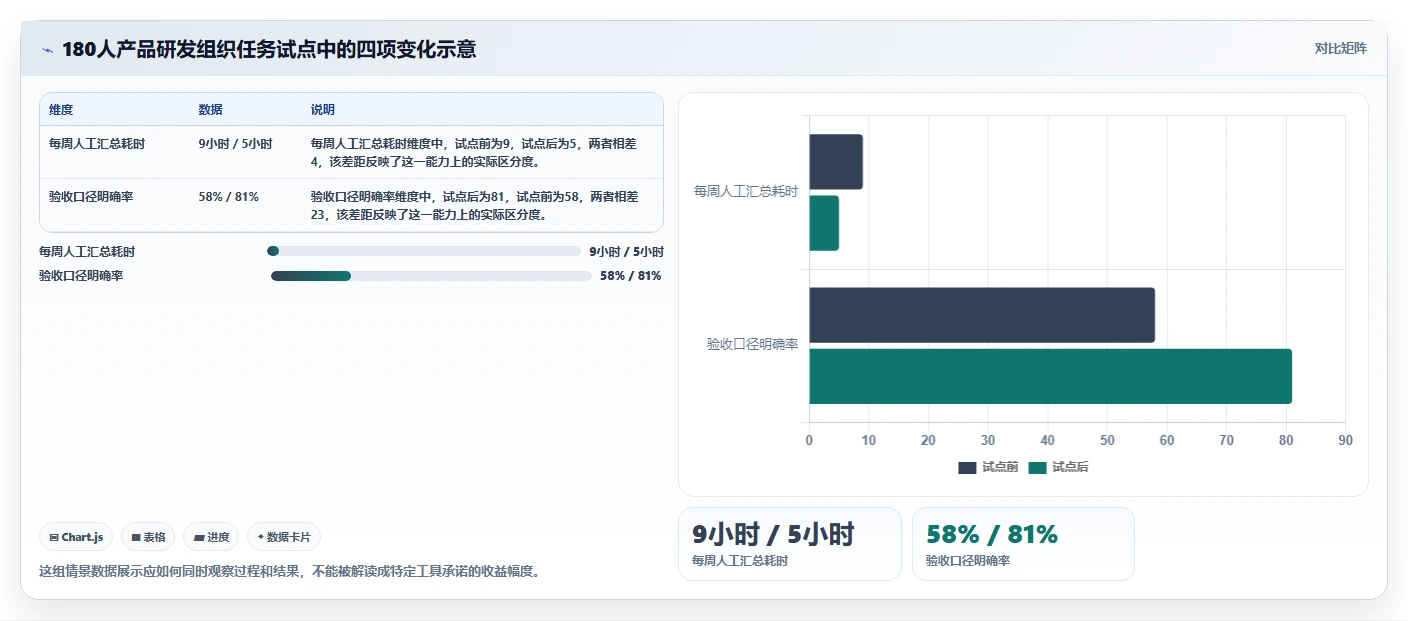Screen dimensions: 1408x621
Task: Click the 58% / 81% progress value label
Action: click(x=630, y=276)
